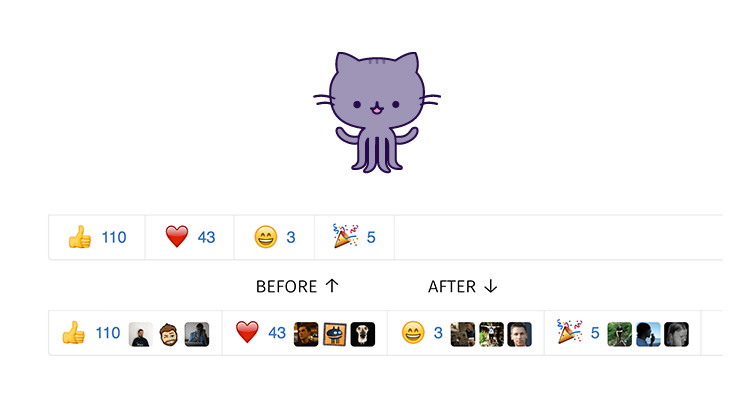Click the thumbs up emoji in the top reaction bar
This screenshot has width=750, height=420.
(80, 237)
